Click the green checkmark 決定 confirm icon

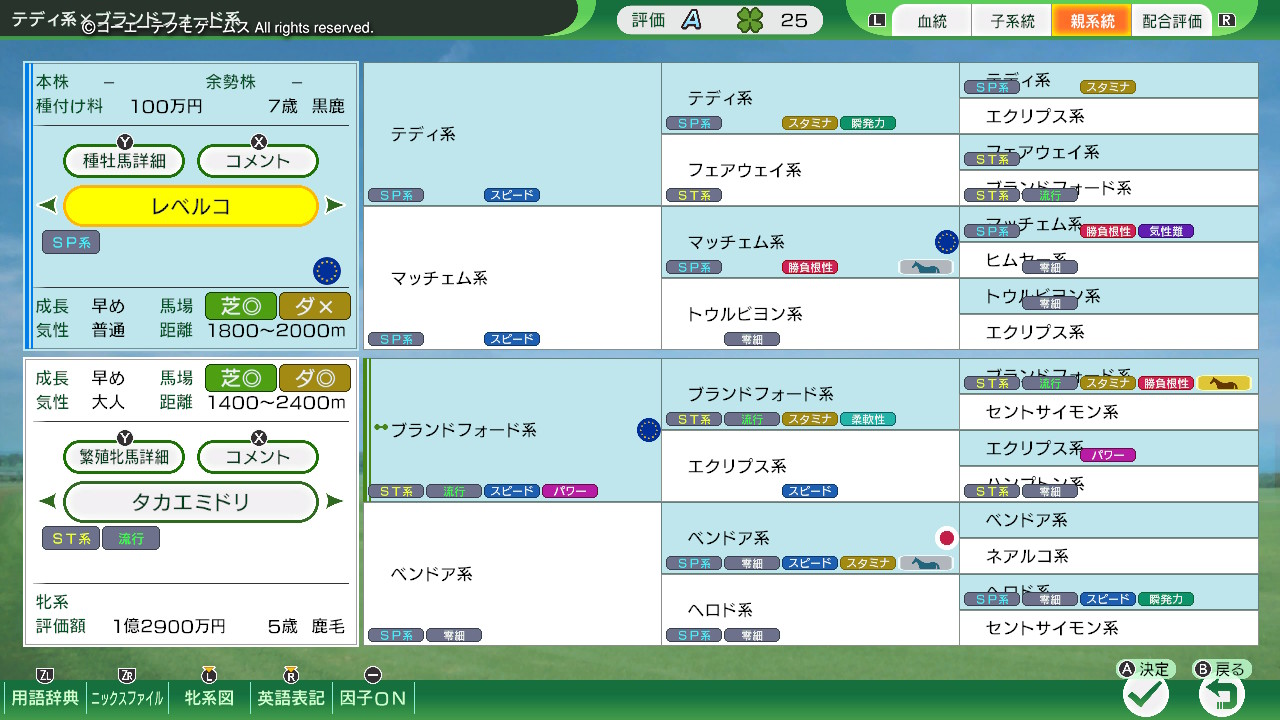[1145, 694]
